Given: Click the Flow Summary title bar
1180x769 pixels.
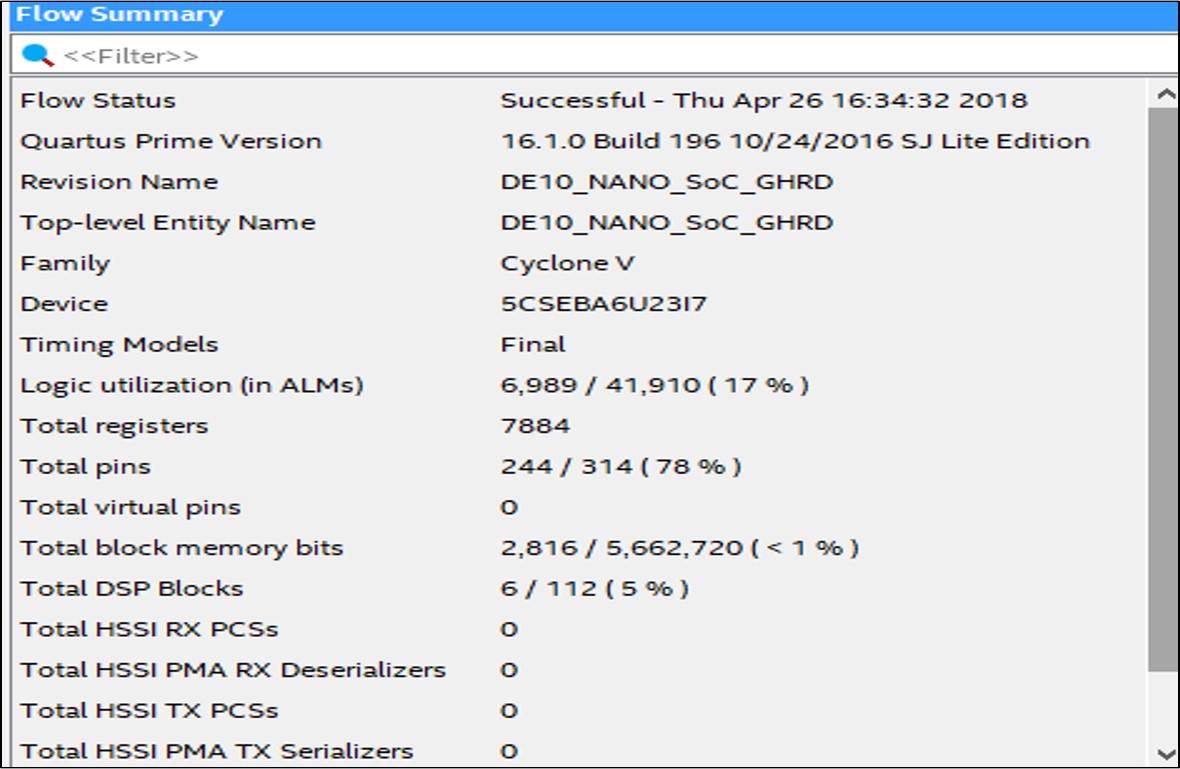Looking at the screenshot, I should (x=590, y=15).
